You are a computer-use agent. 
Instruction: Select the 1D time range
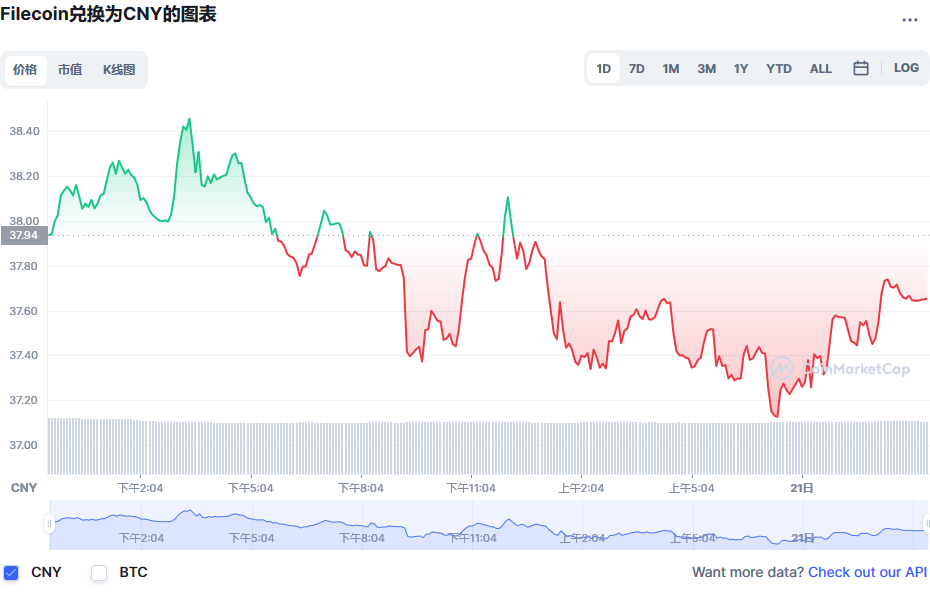(604, 69)
